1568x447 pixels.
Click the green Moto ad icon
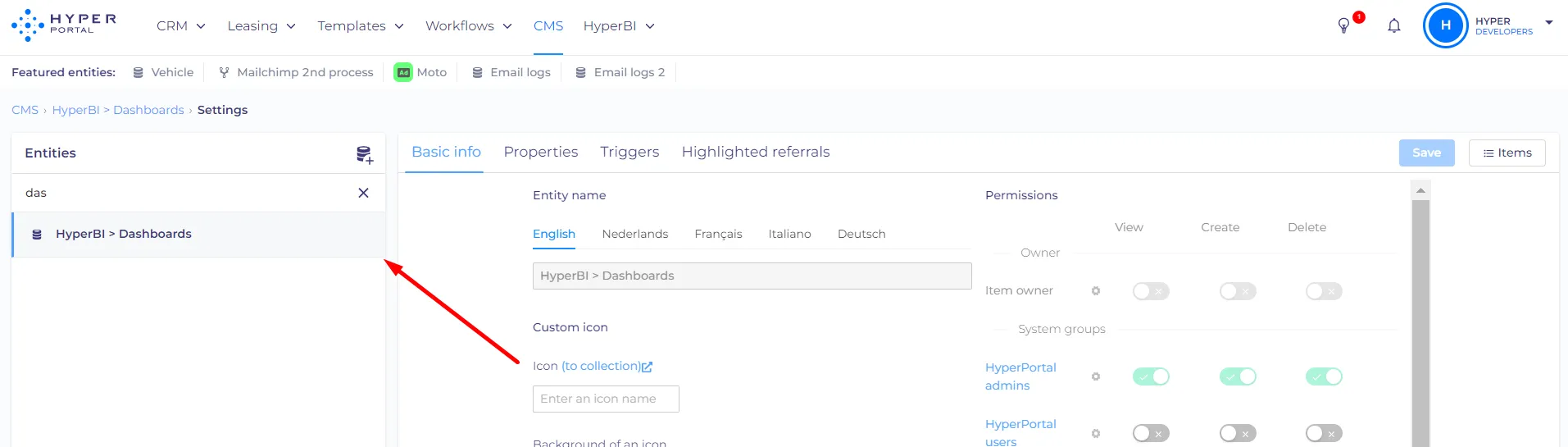(403, 72)
